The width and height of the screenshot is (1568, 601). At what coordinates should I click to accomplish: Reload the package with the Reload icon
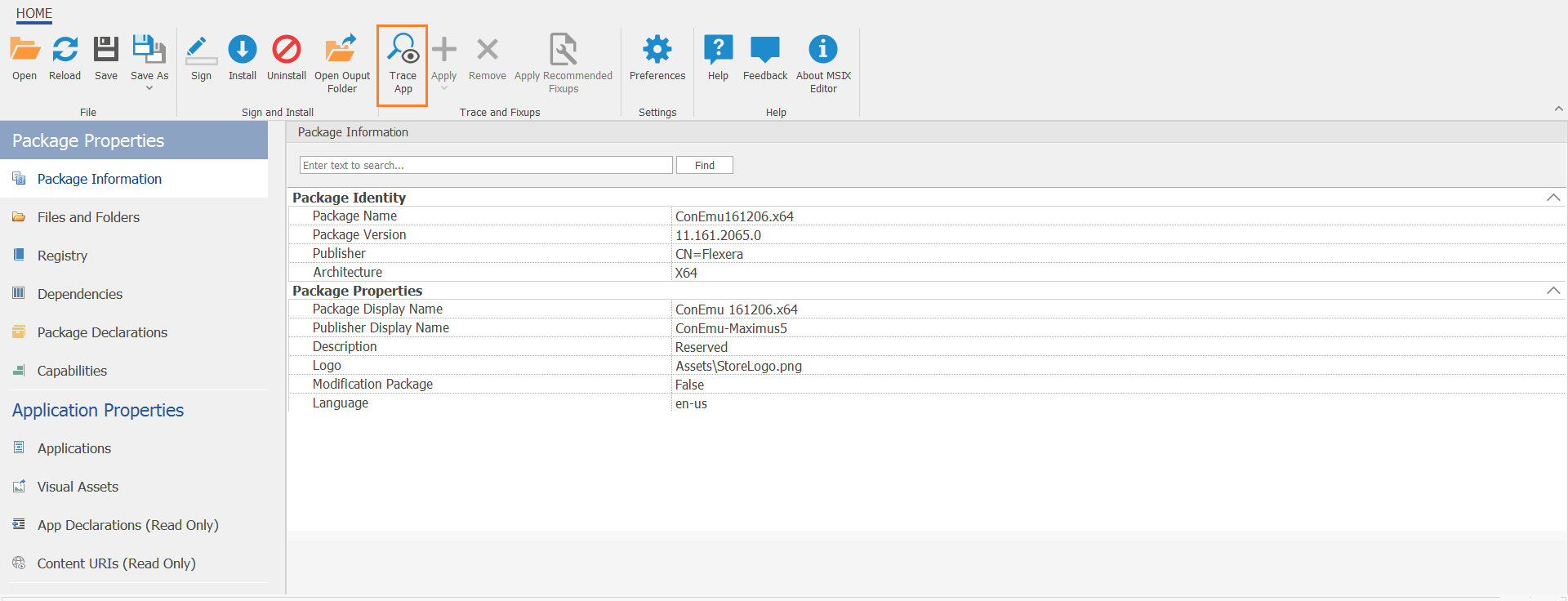coord(65,49)
